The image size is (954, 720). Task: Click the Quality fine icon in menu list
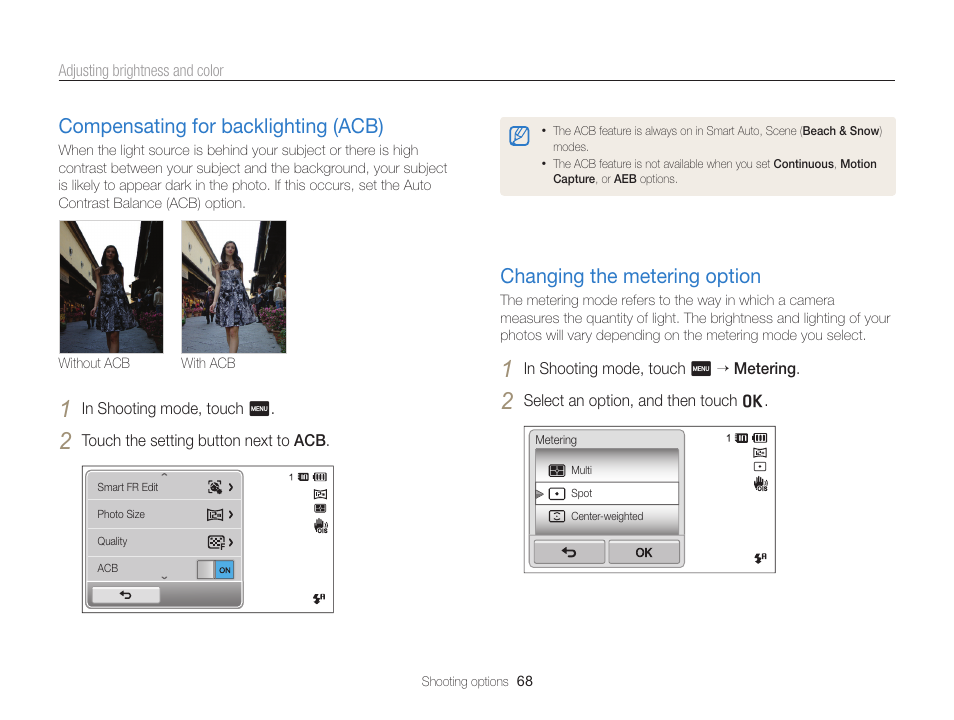coord(216,542)
